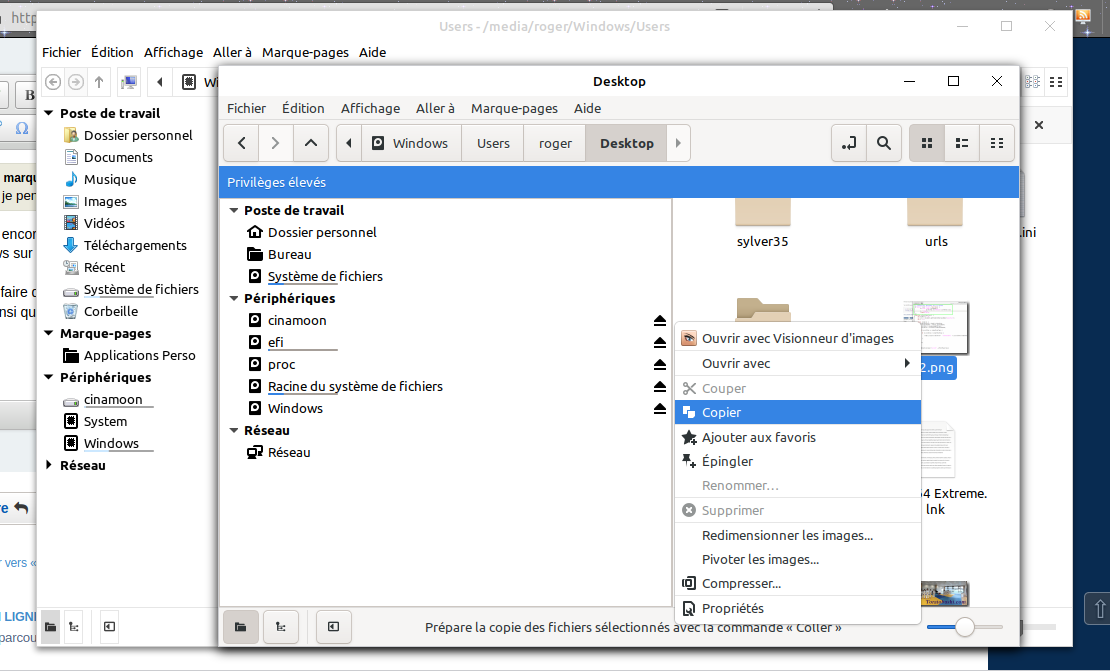Viewport: 1110px width, 671px height.
Task: Adjust the zoom slider in status bar
Action: coord(964,627)
